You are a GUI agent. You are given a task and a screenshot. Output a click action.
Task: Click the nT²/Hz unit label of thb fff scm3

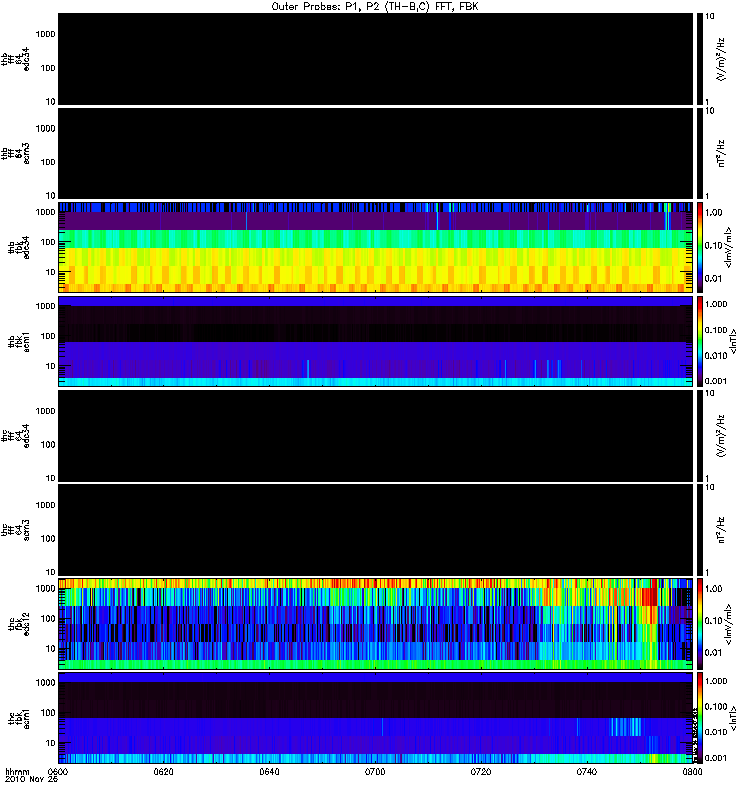(x=721, y=154)
